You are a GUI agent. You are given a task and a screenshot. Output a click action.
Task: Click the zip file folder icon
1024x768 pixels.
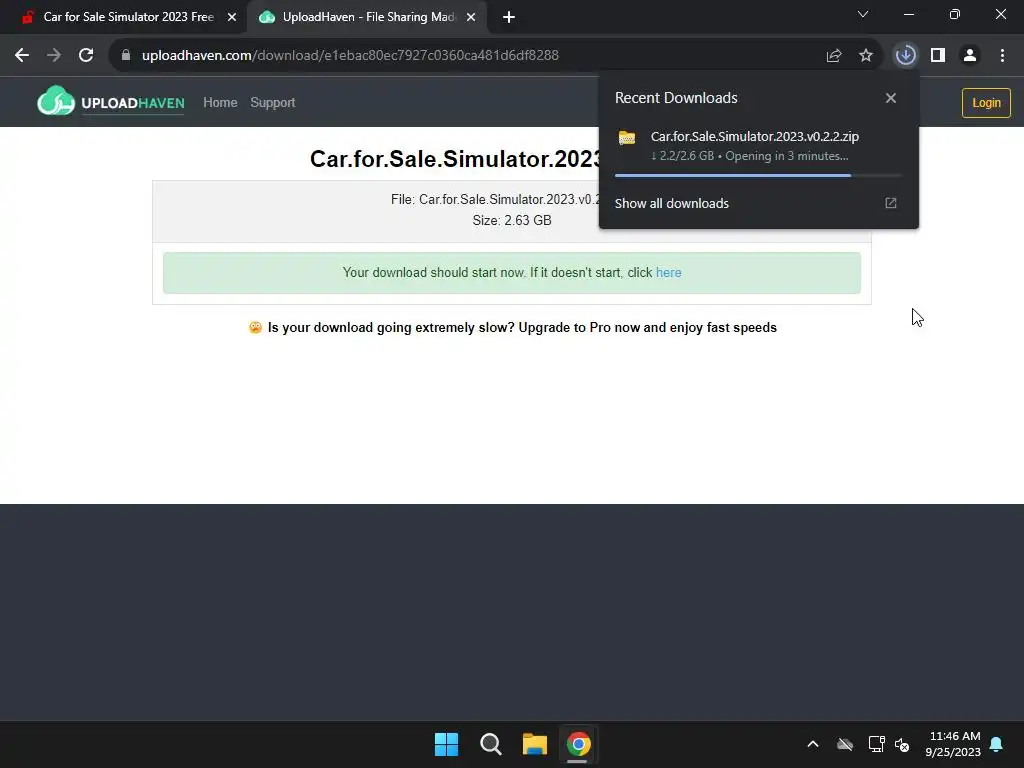tap(627, 138)
